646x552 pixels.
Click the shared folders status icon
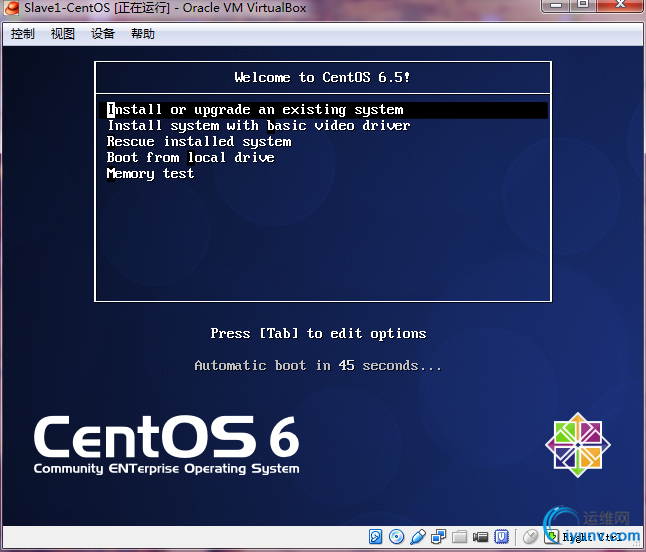459,536
